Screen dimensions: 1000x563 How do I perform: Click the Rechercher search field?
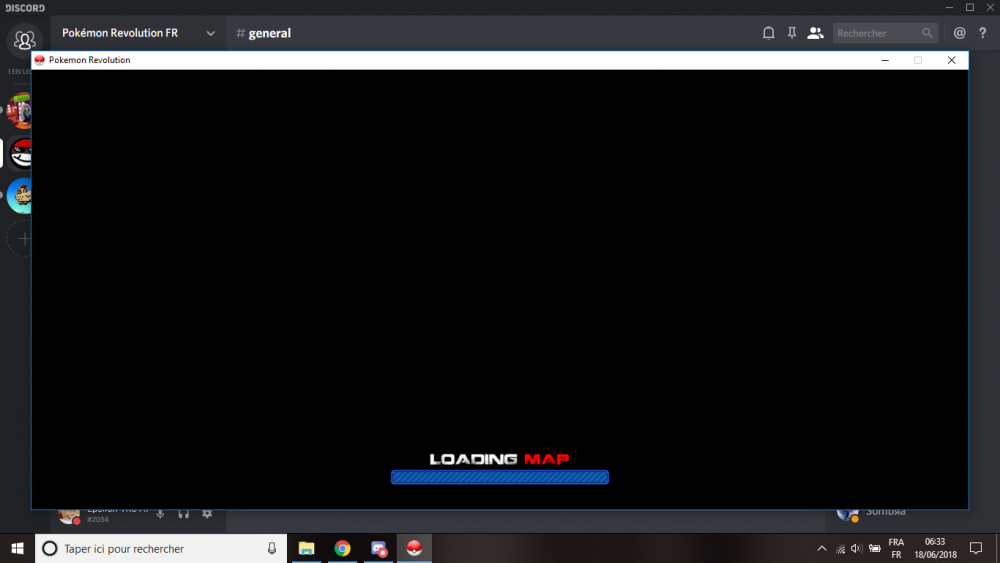pyautogui.click(x=885, y=33)
